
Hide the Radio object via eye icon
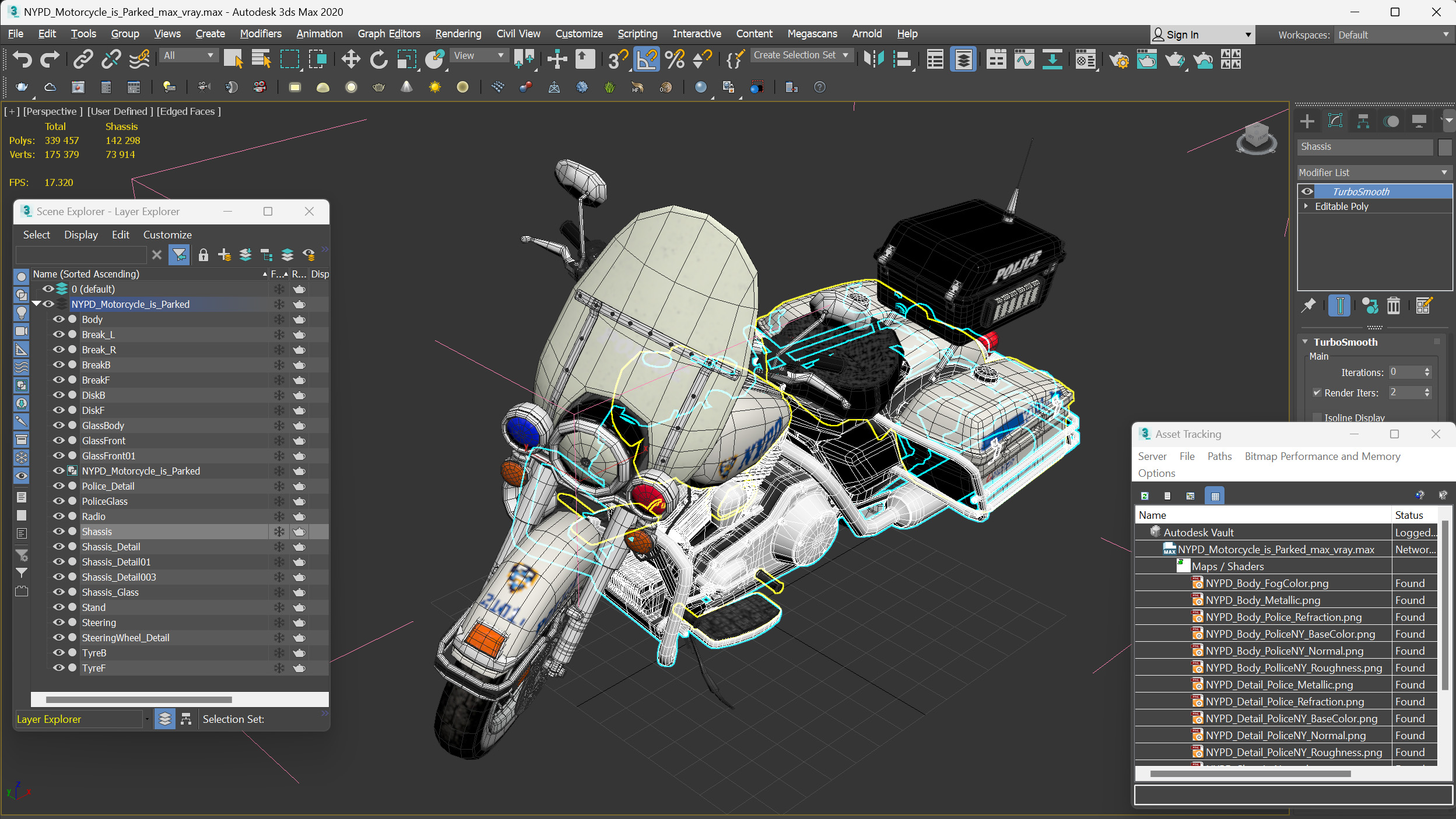[x=59, y=516]
